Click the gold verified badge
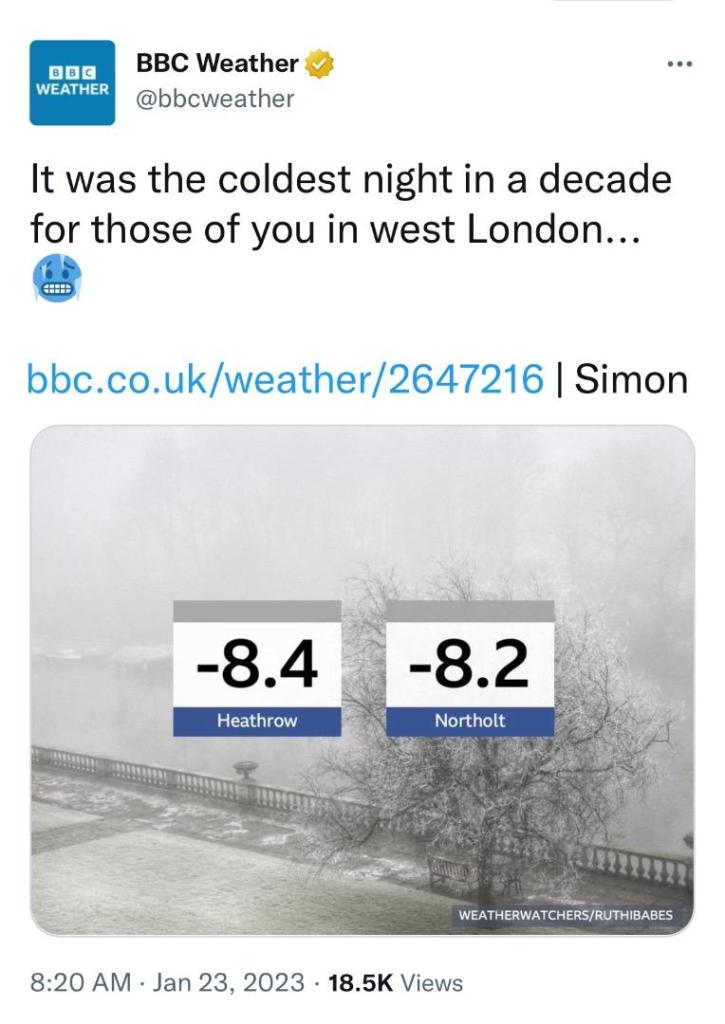This screenshot has height=1024, width=725. [319, 63]
